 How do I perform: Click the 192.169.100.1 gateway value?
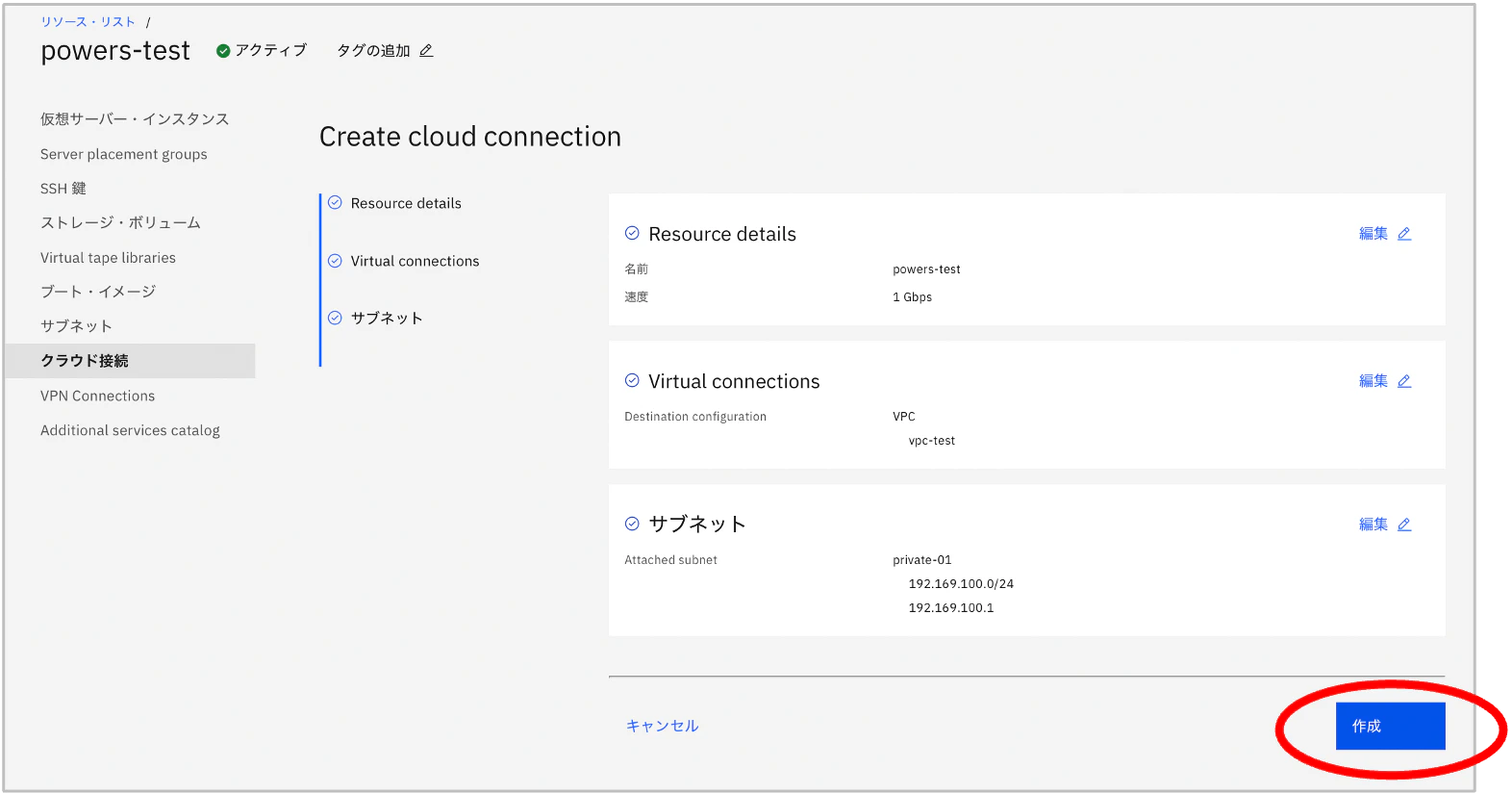[951, 608]
